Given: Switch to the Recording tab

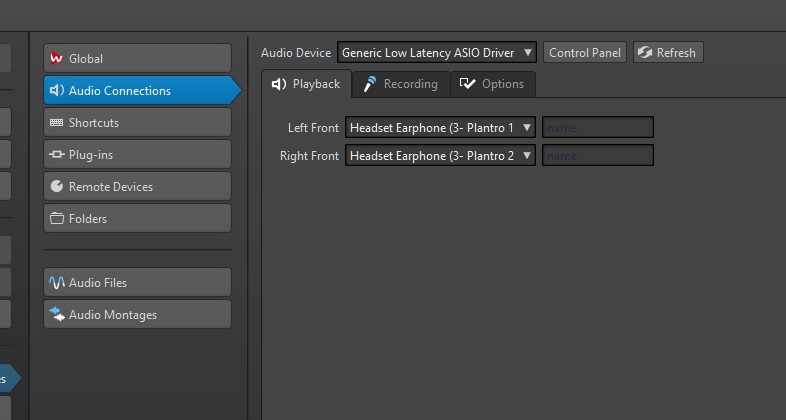Looking at the screenshot, I should pos(400,85).
